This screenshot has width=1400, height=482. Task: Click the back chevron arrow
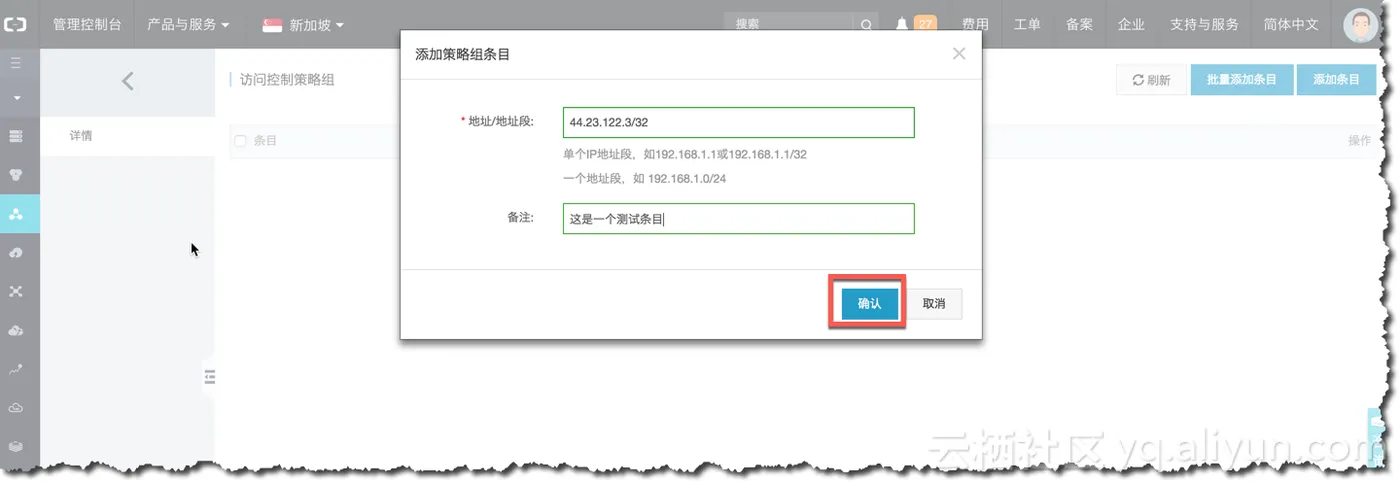coord(127,81)
